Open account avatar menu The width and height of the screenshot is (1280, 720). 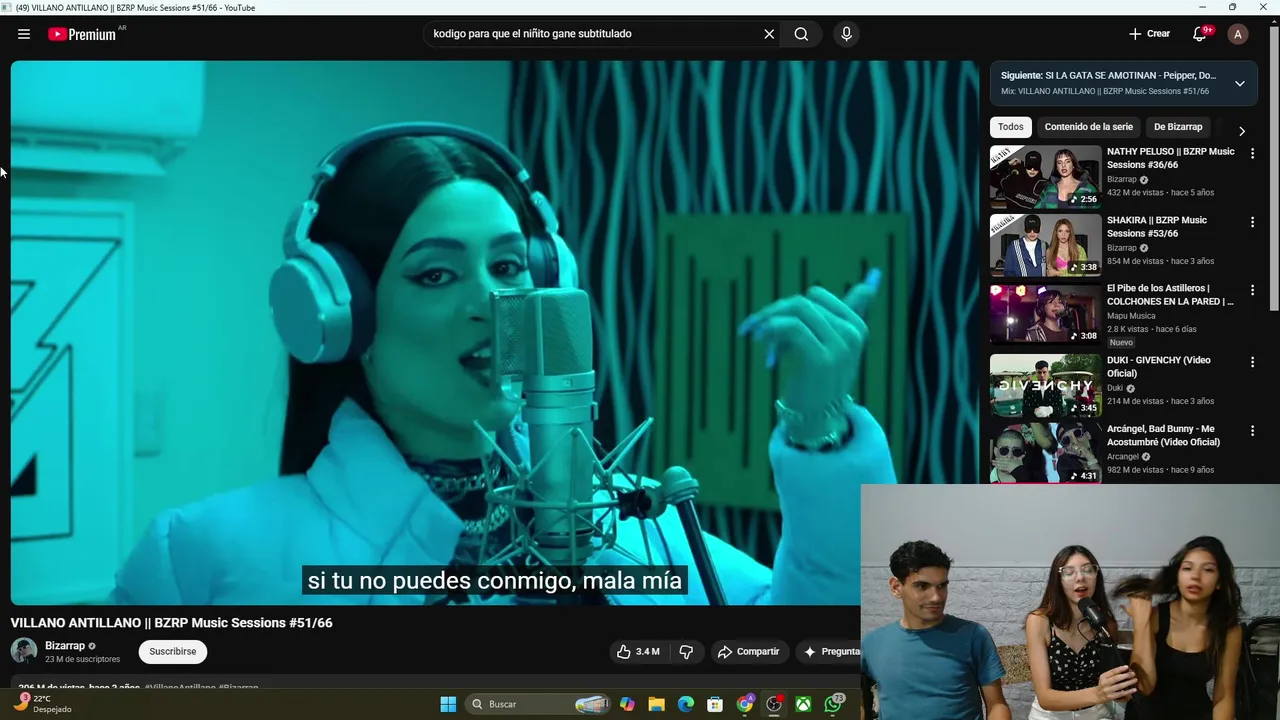click(x=1238, y=34)
